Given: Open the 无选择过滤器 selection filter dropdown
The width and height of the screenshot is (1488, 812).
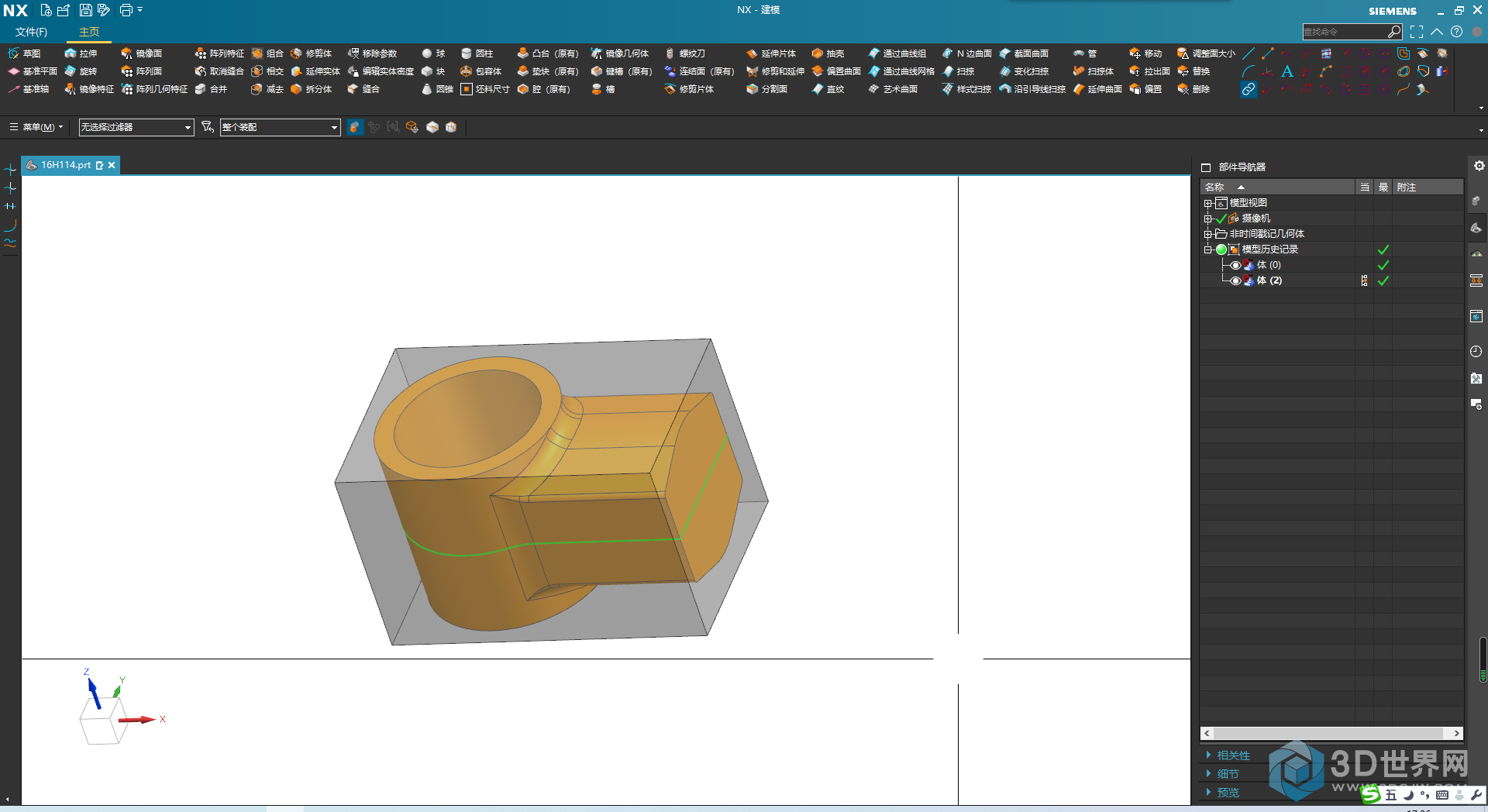Looking at the screenshot, I should [x=136, y=127].
